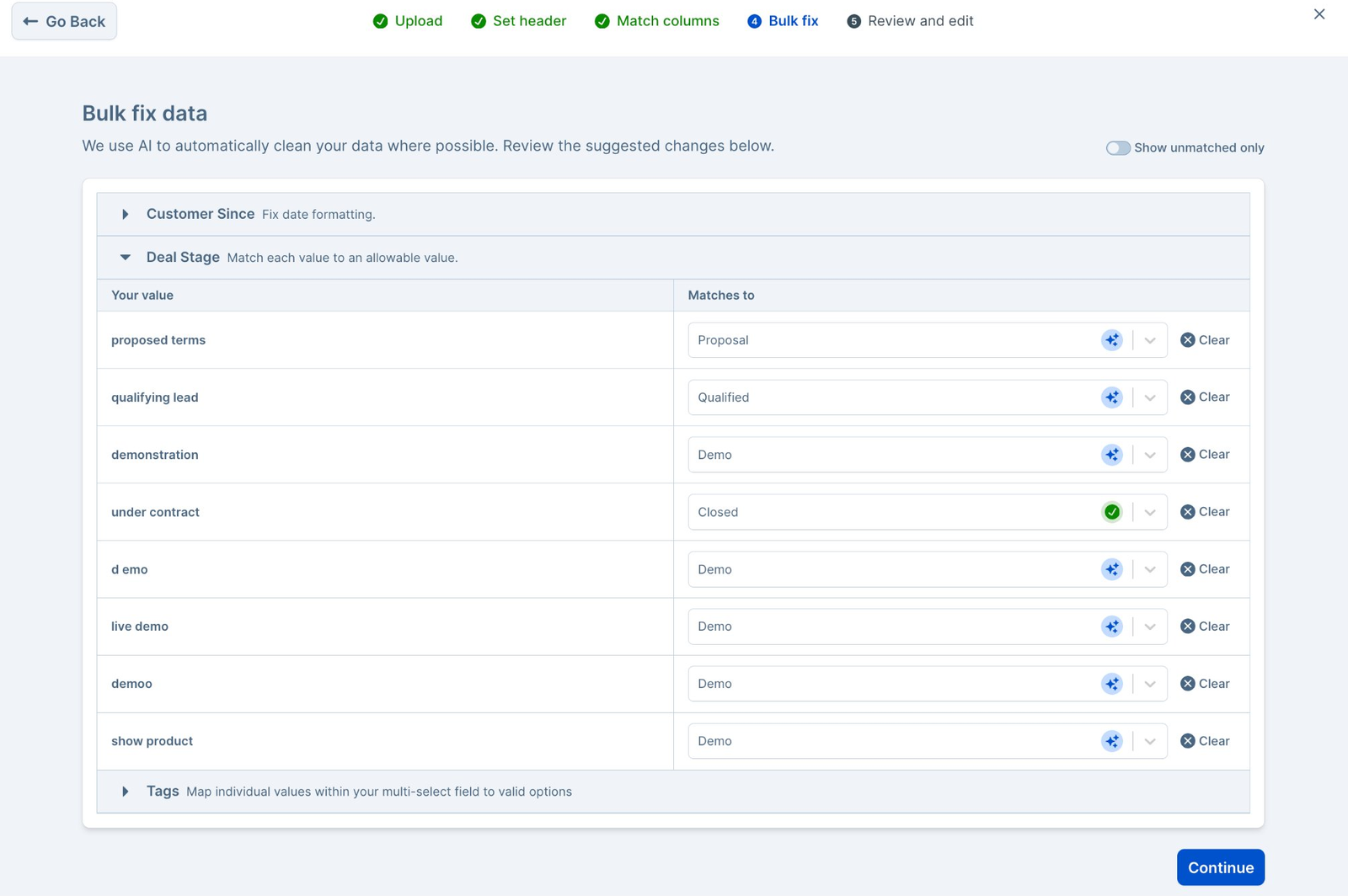Go to the Upload step
This screenshot has height=896, width=1348.
[x=408, y=21]
